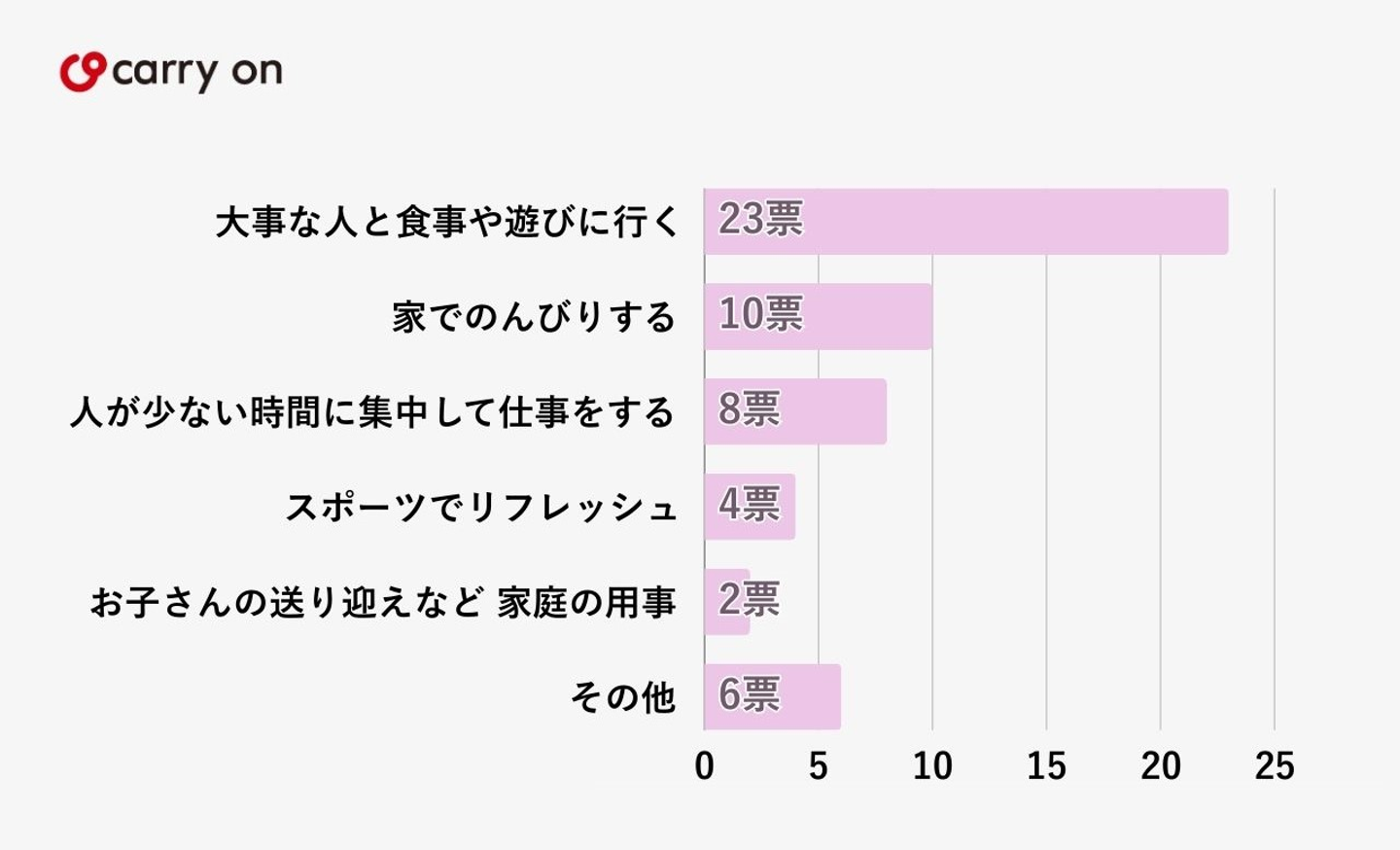The image size is (1400, 850).
Task: Select the 23票 bar
Action: [965, 222]
